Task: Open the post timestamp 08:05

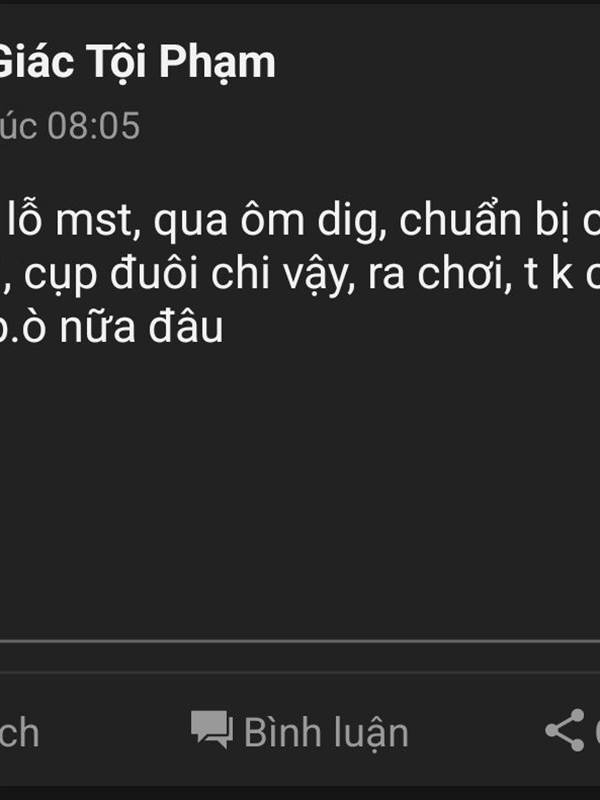Action: click(93, 126)
